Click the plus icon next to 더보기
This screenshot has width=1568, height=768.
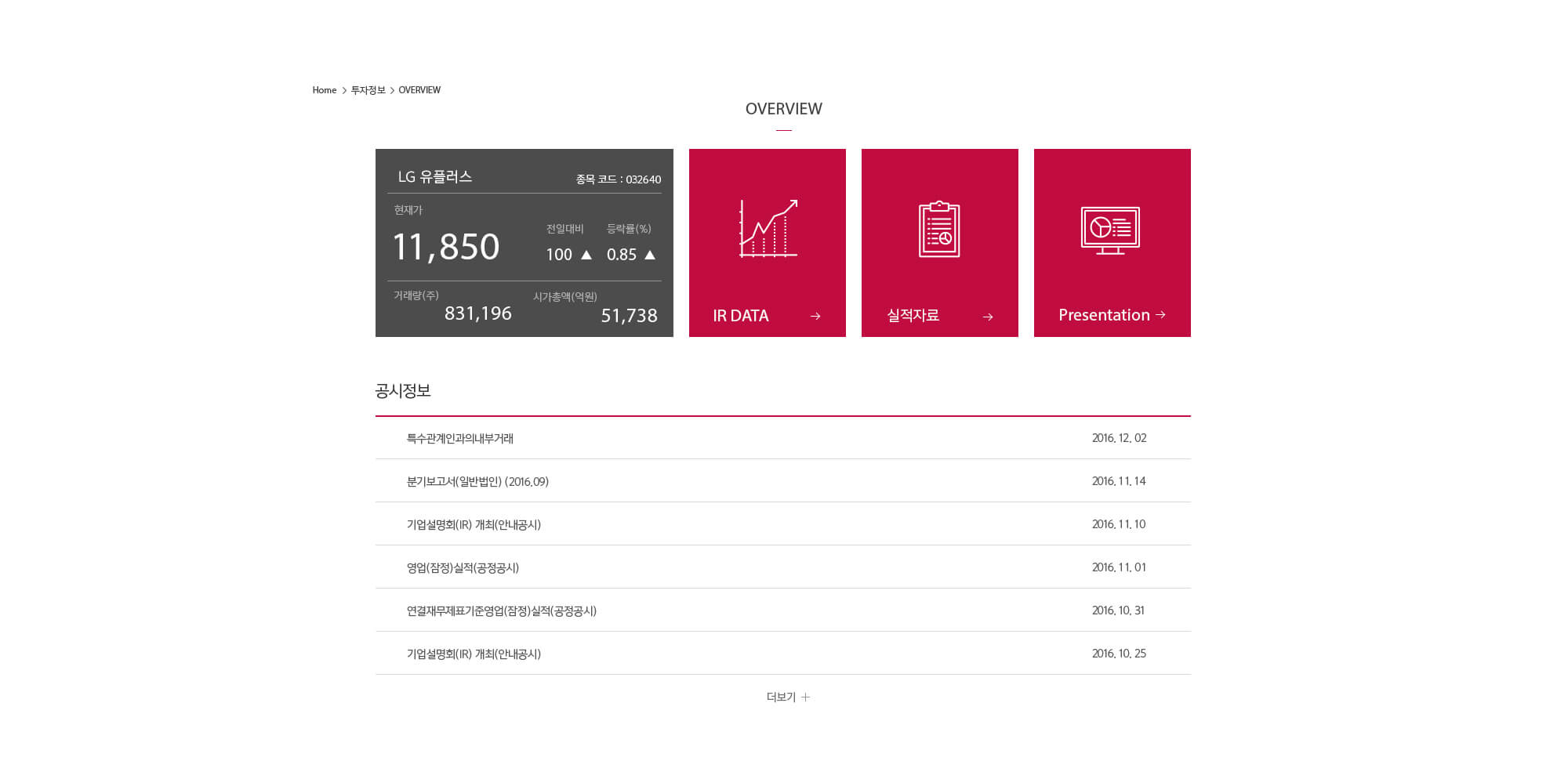(805, 697)
